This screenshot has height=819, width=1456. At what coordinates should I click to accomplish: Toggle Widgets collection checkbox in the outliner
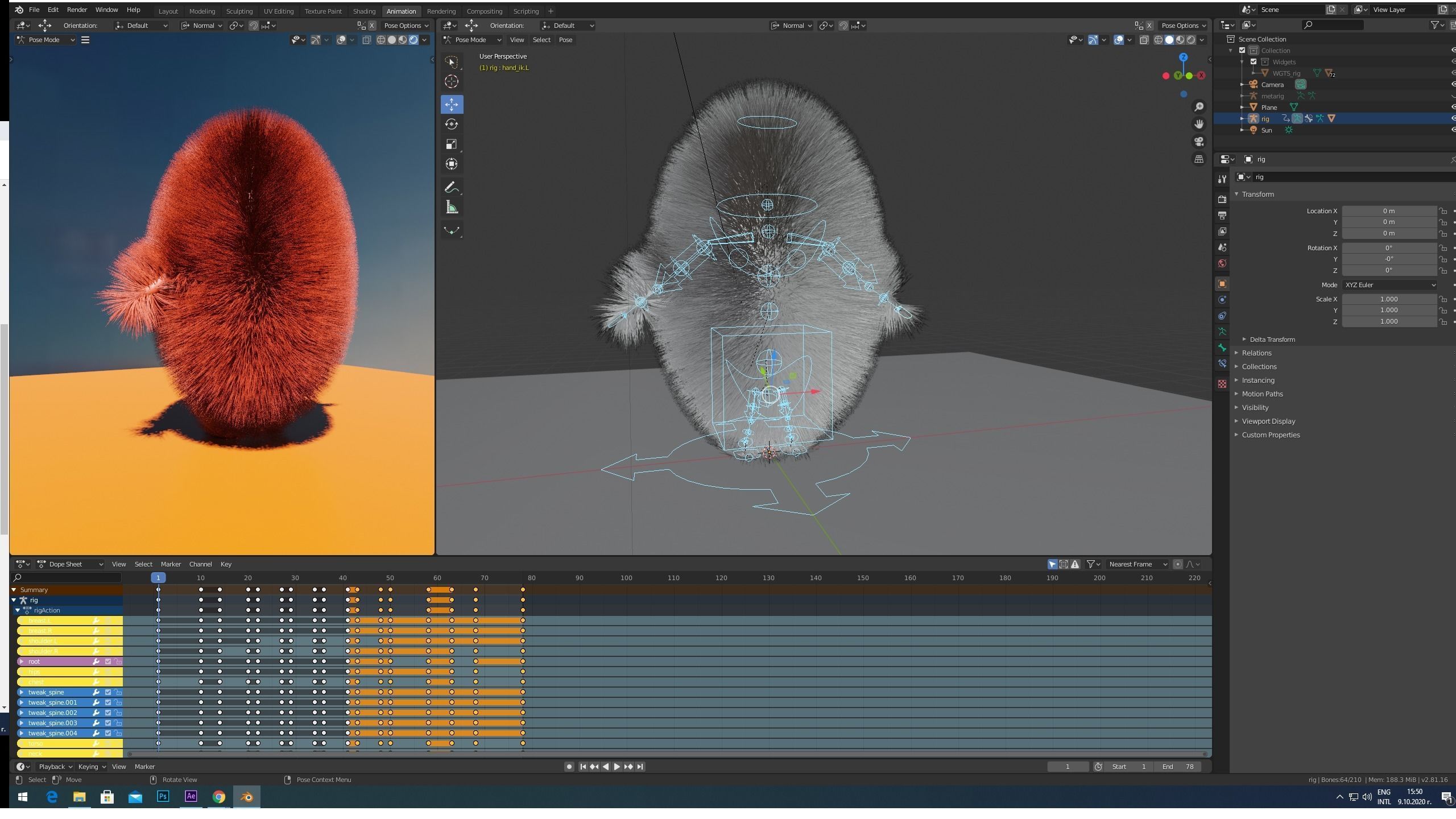(1254, 61)
